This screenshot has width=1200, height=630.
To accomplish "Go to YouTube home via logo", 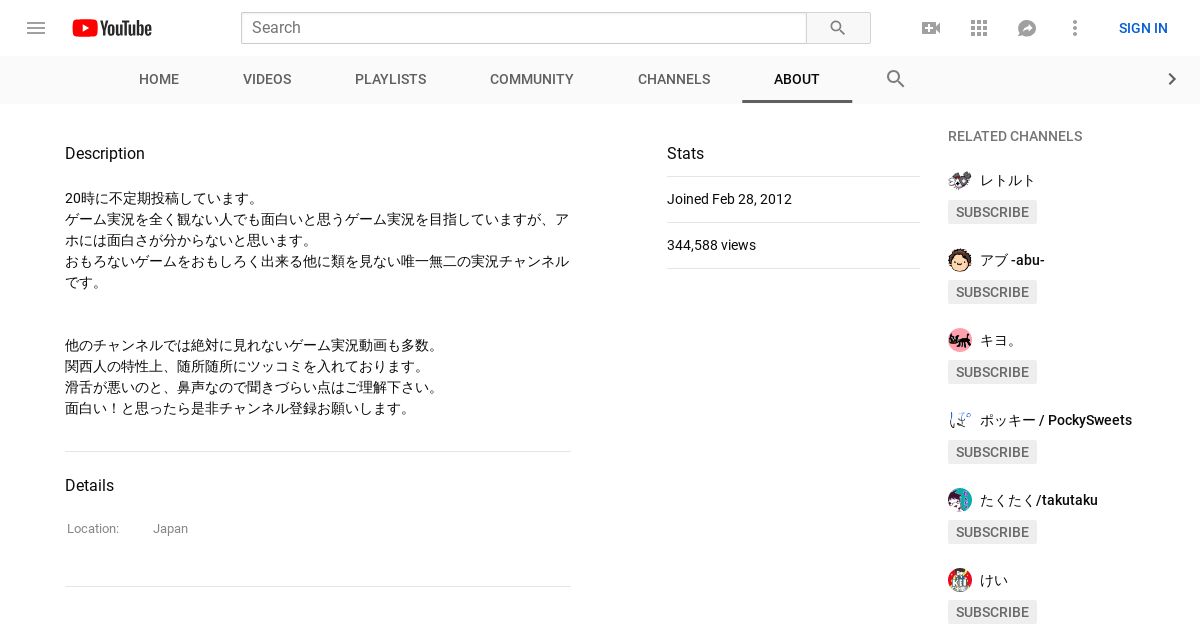I will pyautogui.click(x=112, y=28).
